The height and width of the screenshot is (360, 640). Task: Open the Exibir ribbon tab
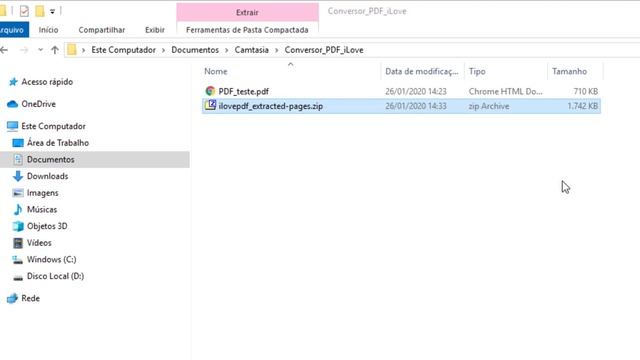[155, 30]
